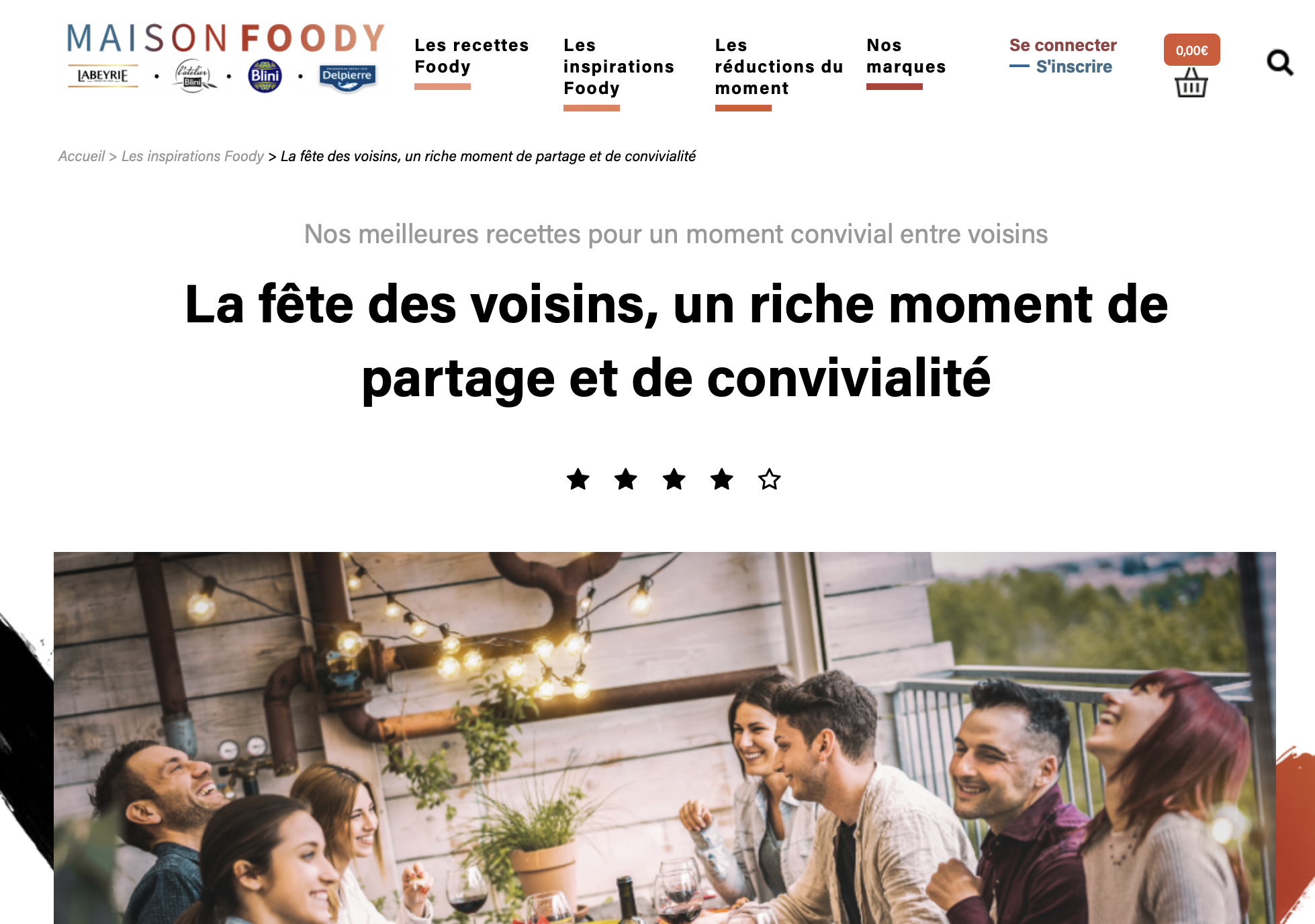Screen dimensions: 1315x924
Task: Open the Delpierre brand logo
Action: tap(347, 77)
